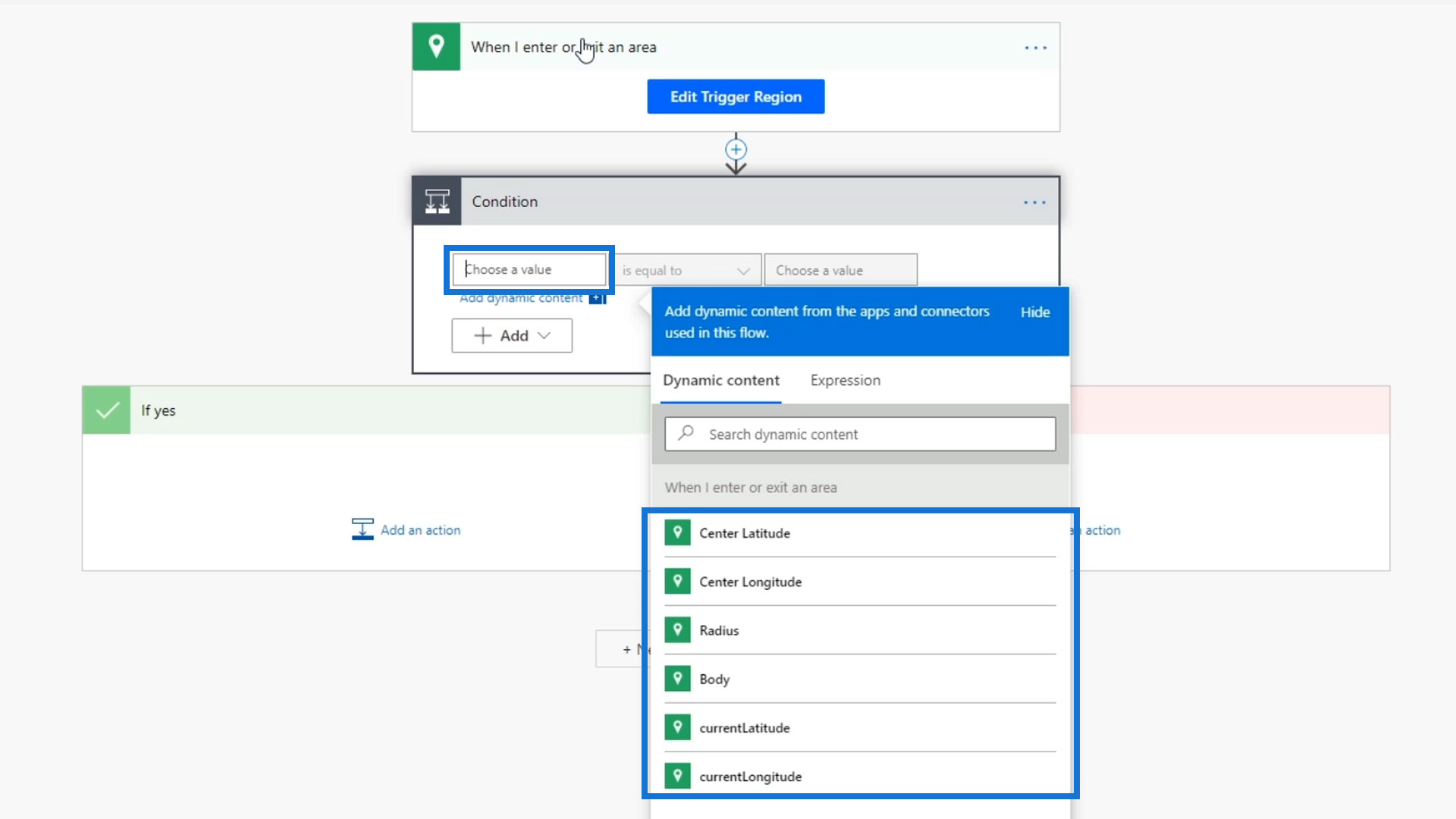This screenshot has height=819, width=1456.
Task: Click the pin icon beside currentLatitude
Action: point(677,727)
